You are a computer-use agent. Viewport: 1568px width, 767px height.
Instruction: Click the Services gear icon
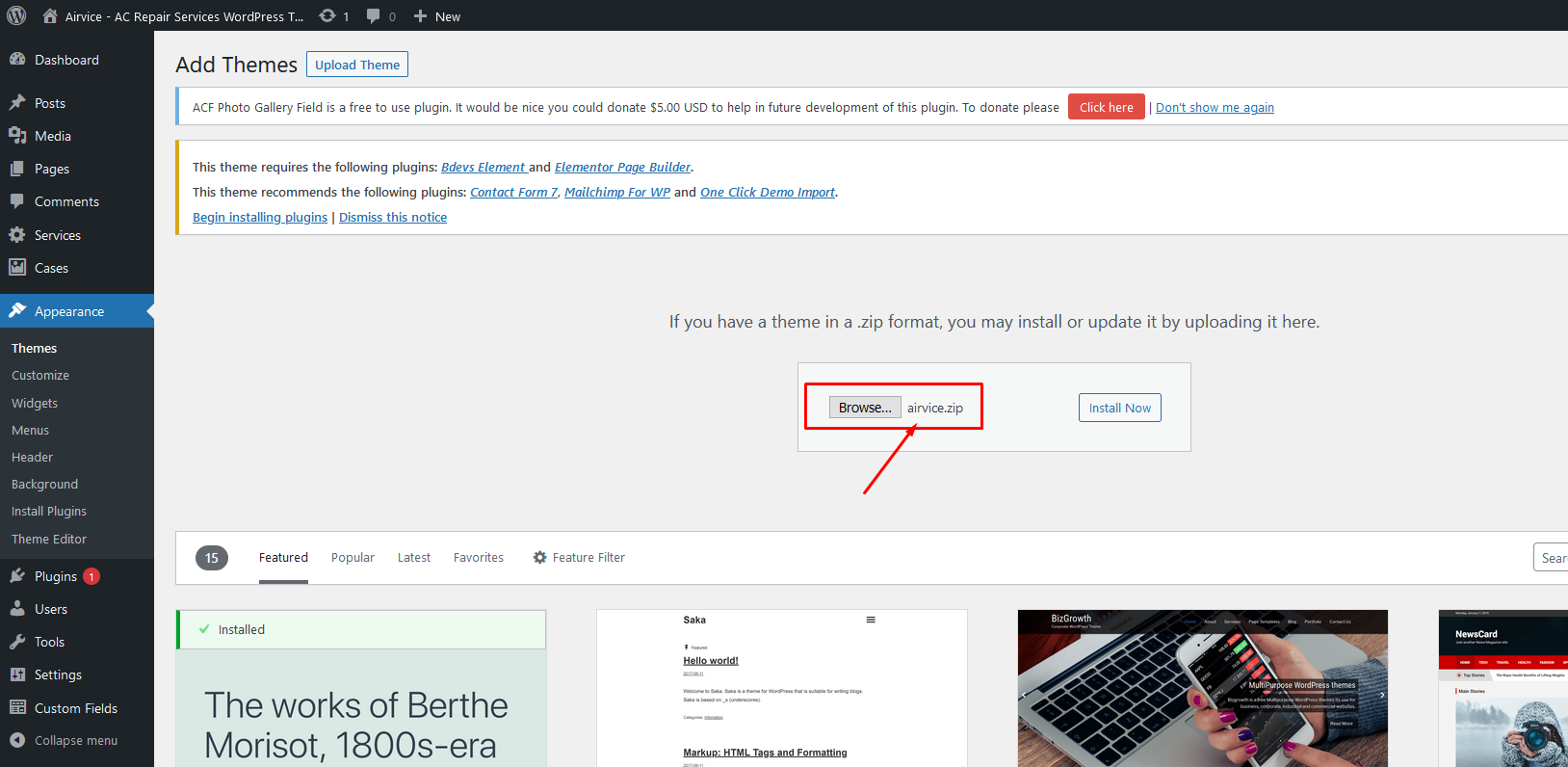(17, 235)
